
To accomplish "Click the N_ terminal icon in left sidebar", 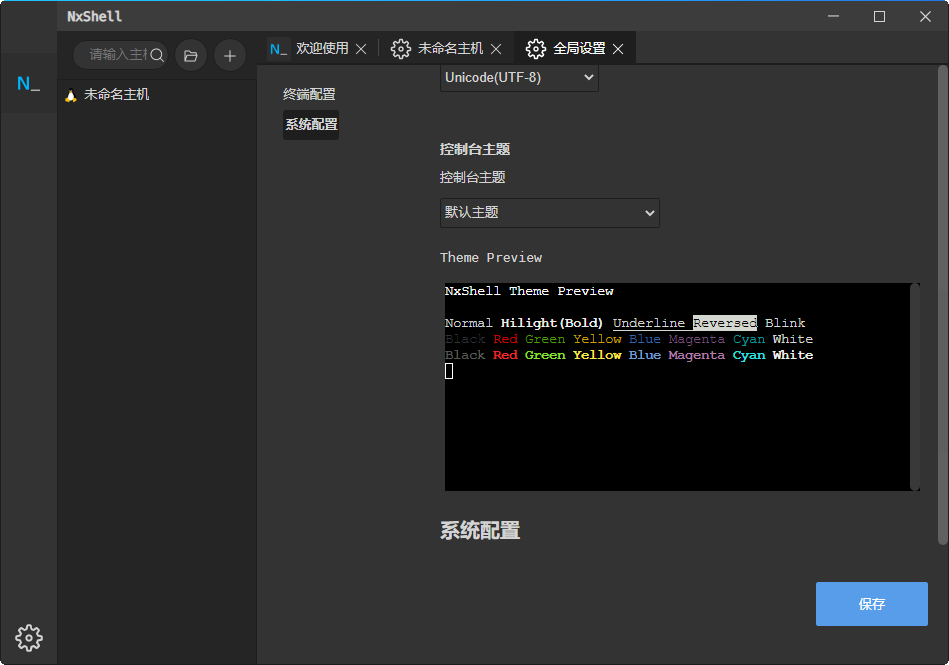I will click(x=28, y=84).
